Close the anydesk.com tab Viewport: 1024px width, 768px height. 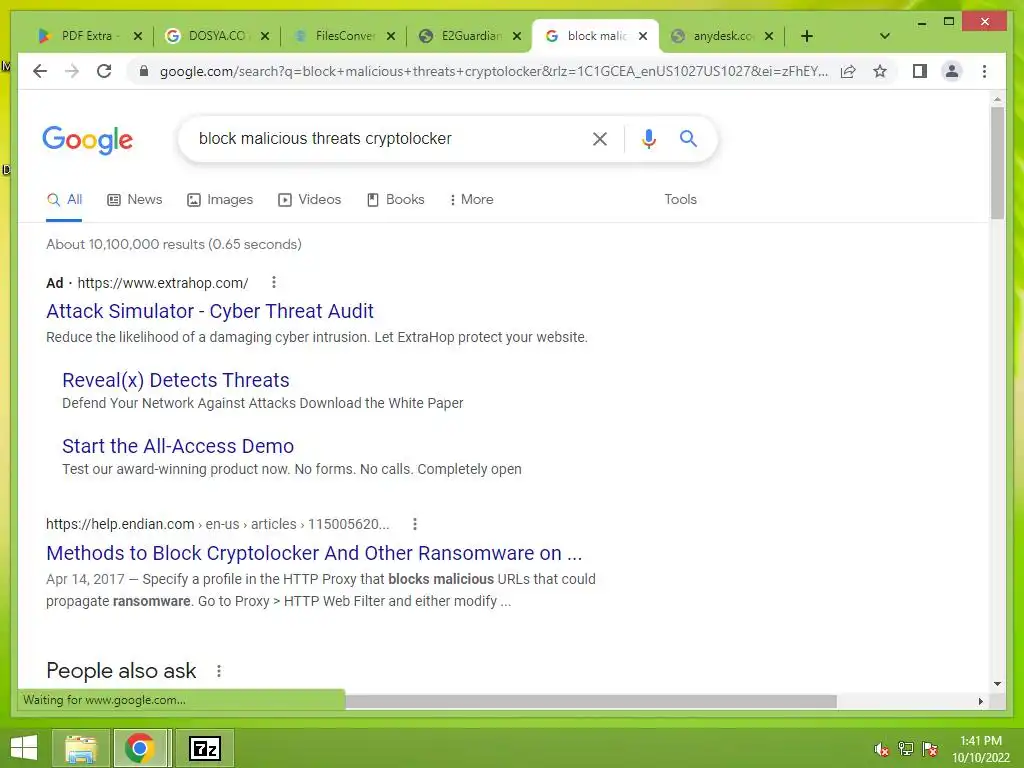click(x=769, y=36)
